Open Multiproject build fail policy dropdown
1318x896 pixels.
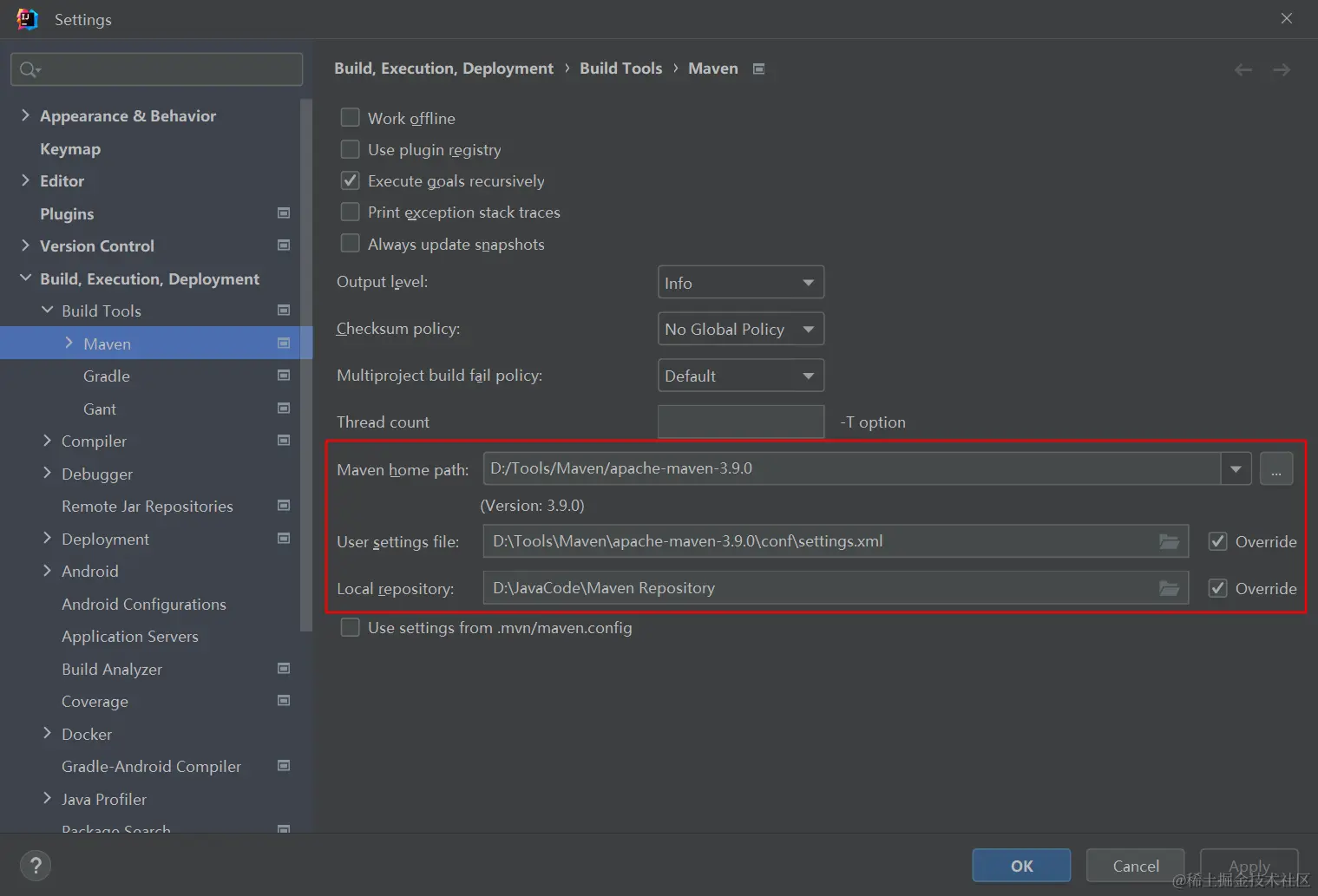[740, 376]
